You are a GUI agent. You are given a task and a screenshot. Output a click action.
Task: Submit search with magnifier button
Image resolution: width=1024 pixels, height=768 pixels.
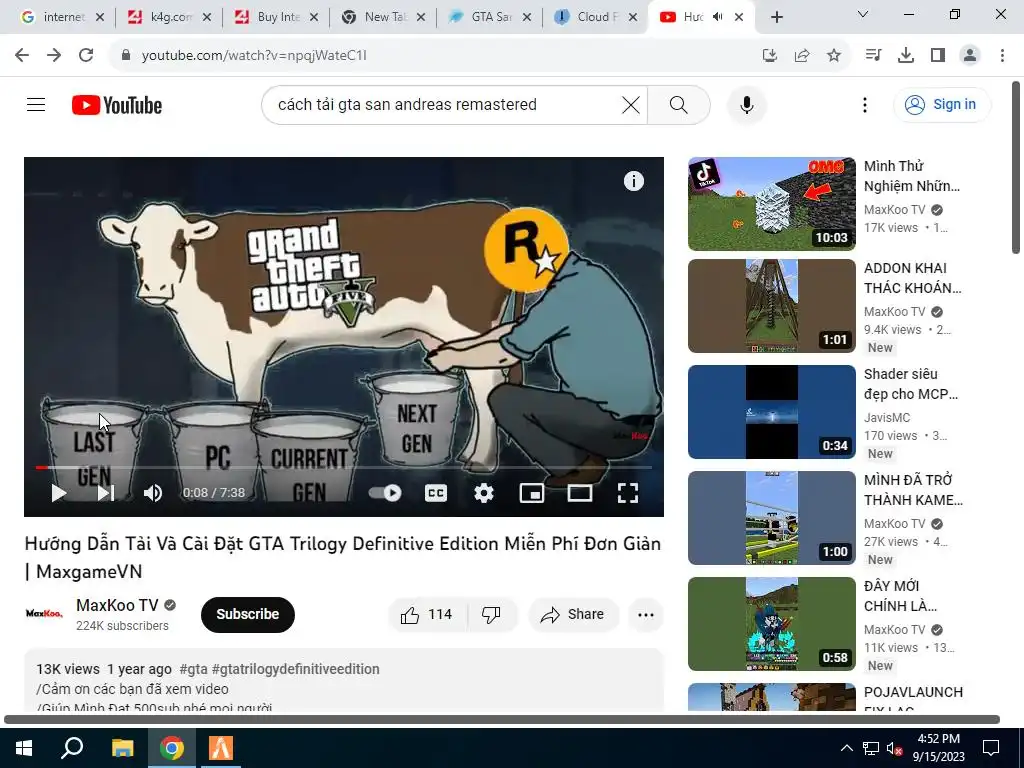tap(679, 104)
